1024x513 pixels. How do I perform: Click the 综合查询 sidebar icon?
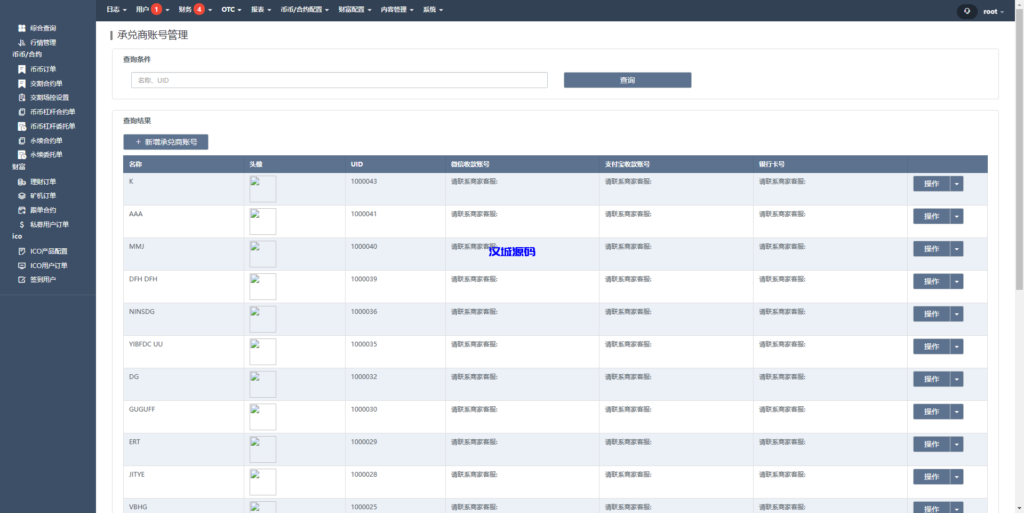point(22,28)
